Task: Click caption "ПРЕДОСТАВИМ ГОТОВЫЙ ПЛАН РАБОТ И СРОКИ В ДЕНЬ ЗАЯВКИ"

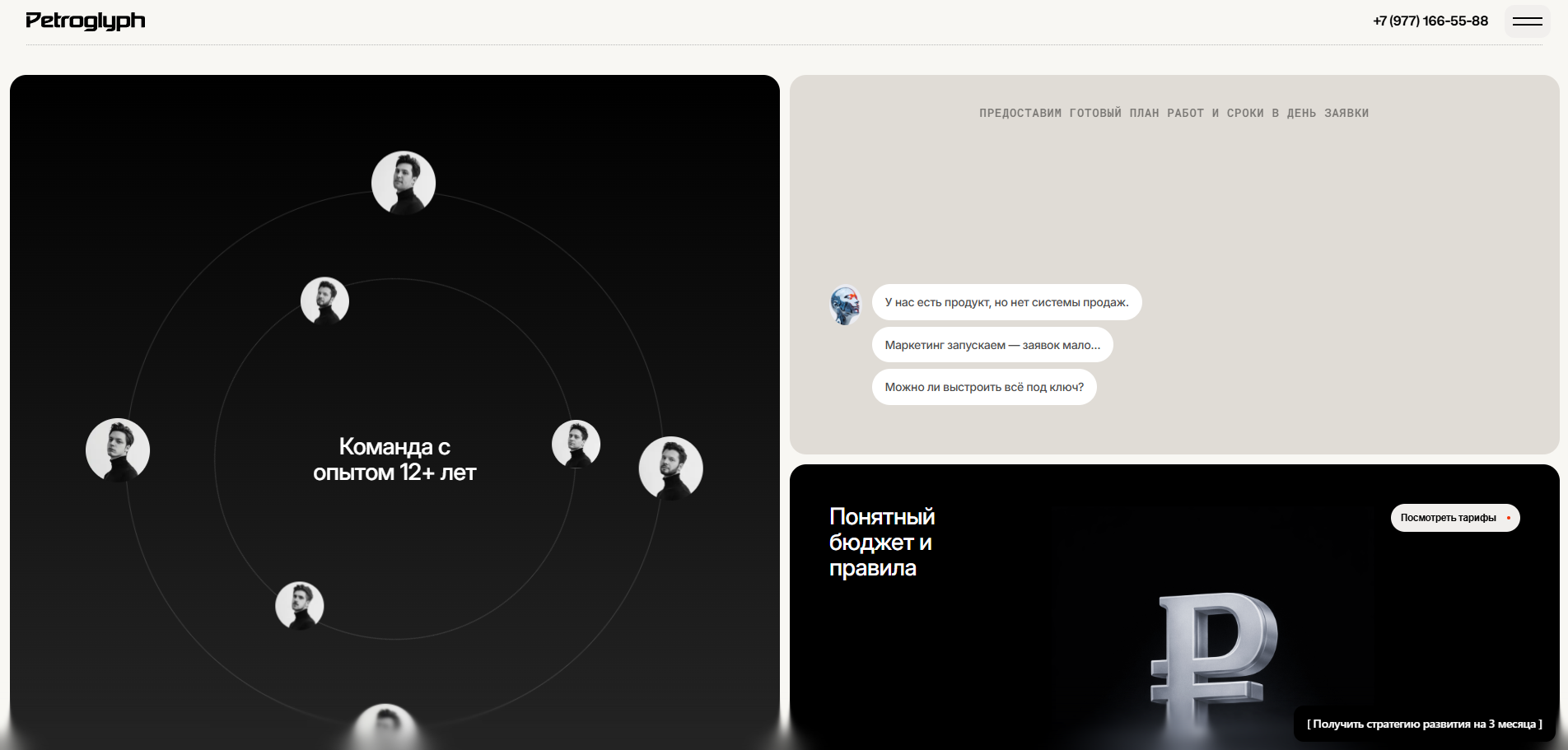Action: pos(1174,114)
